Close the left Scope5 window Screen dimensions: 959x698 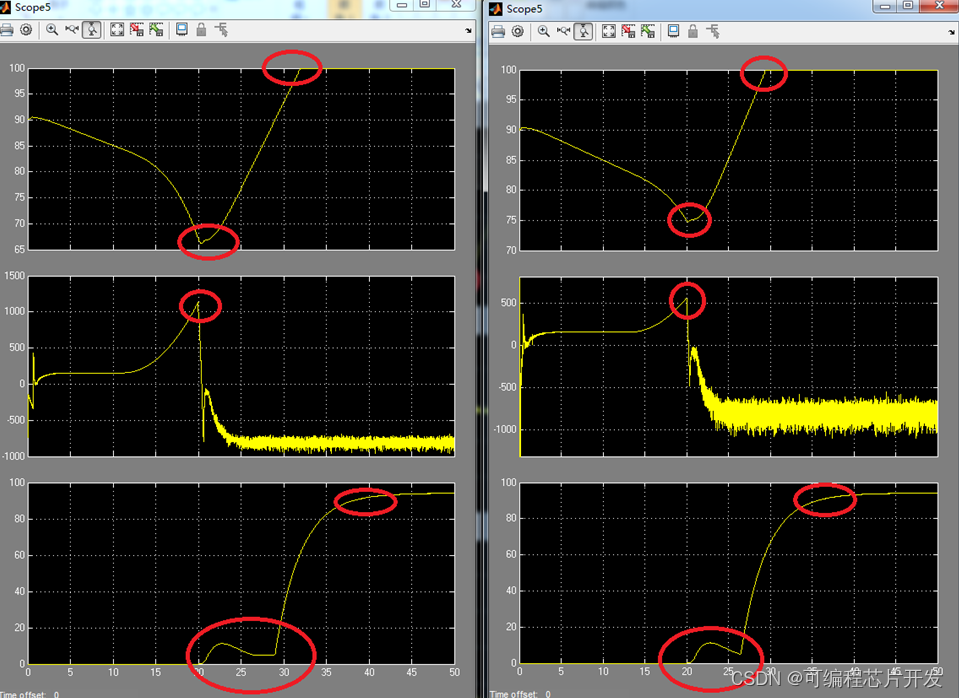click(x=456, y=4)
